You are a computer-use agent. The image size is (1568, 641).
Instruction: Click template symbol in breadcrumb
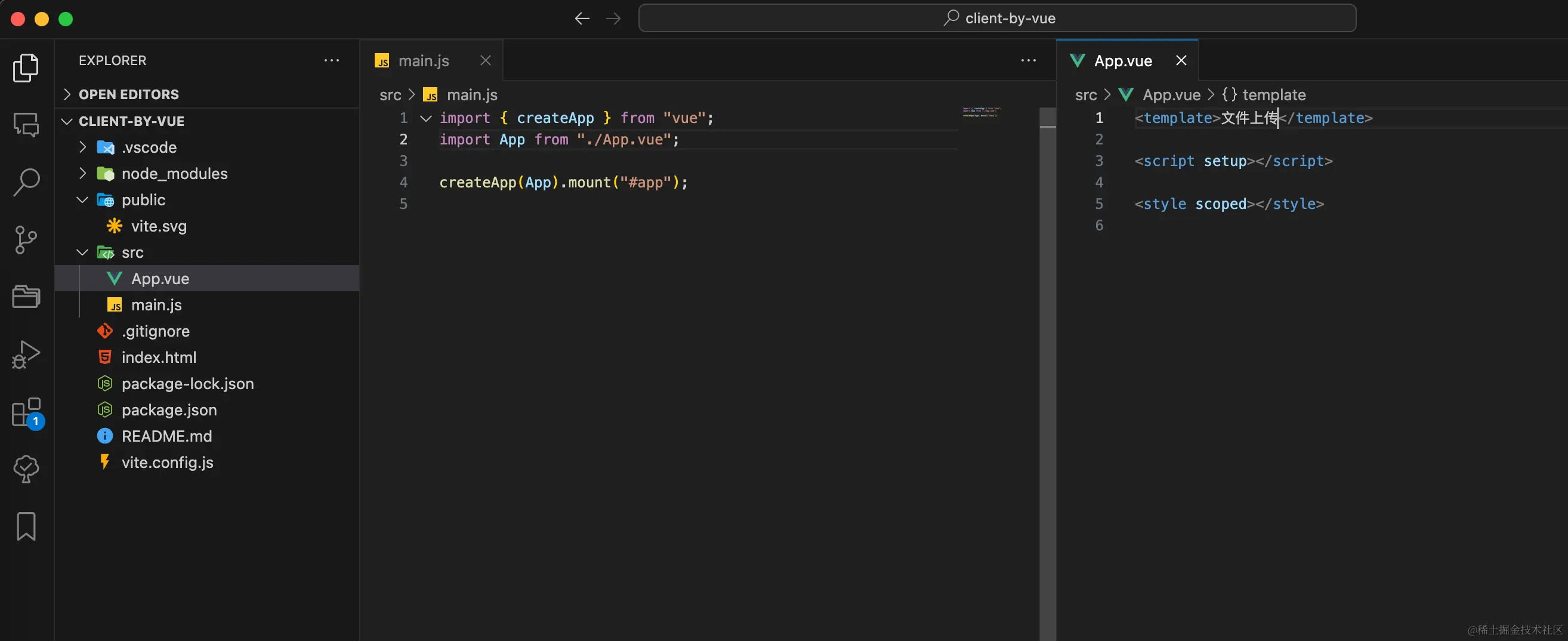[x=1273, y=95]
